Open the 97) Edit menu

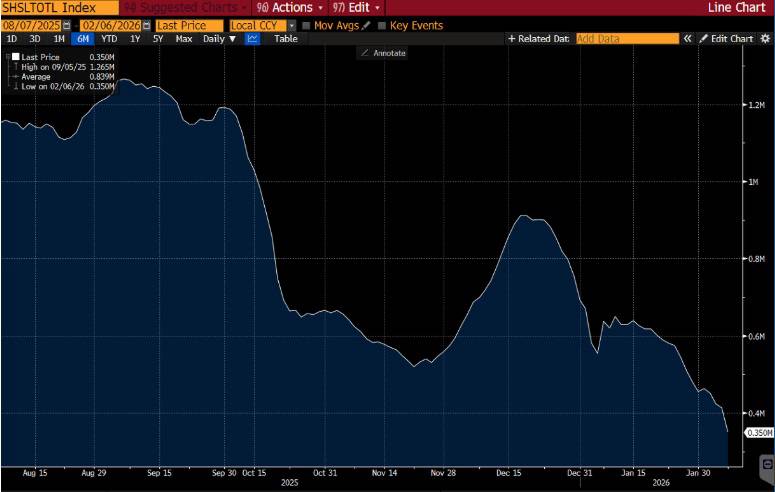click(x=356, y=7)
